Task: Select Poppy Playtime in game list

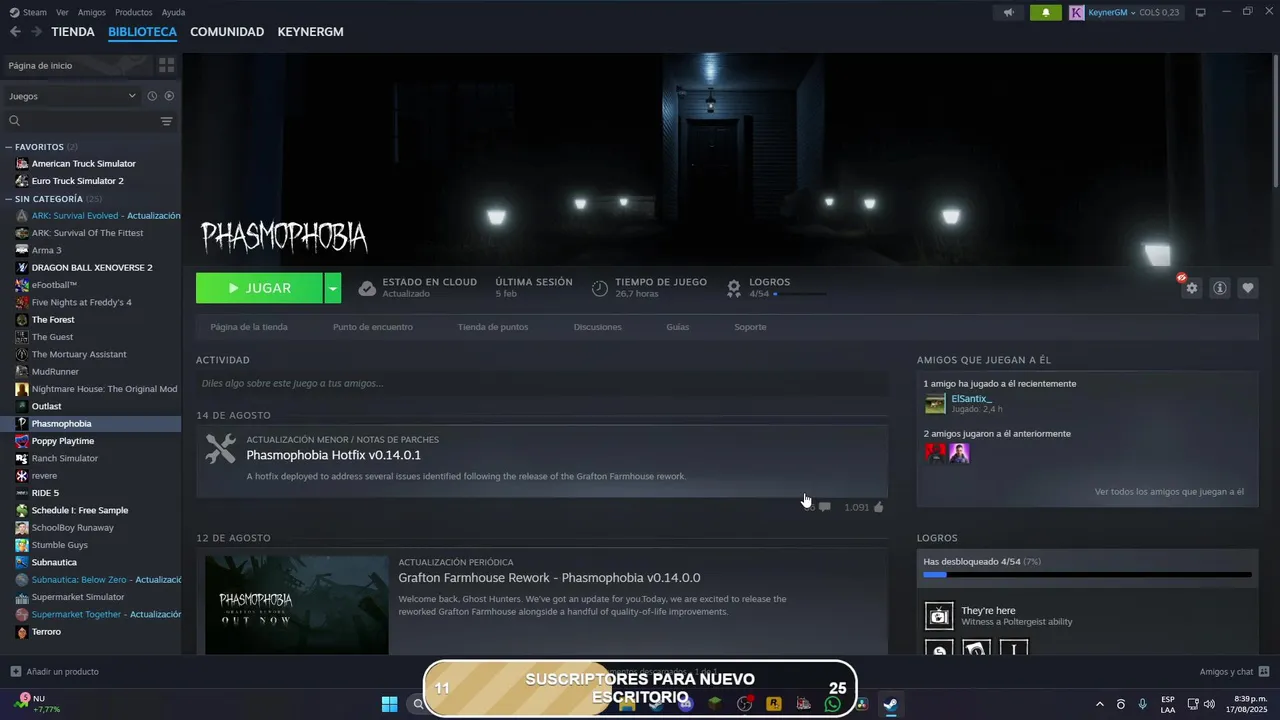Action: 63,441
